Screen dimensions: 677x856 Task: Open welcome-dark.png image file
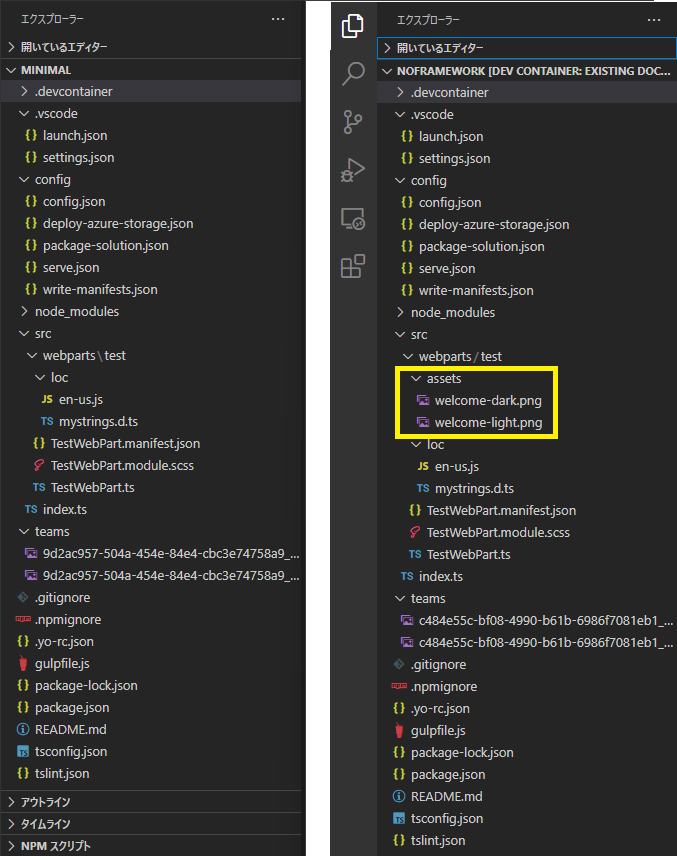(488, 401)
